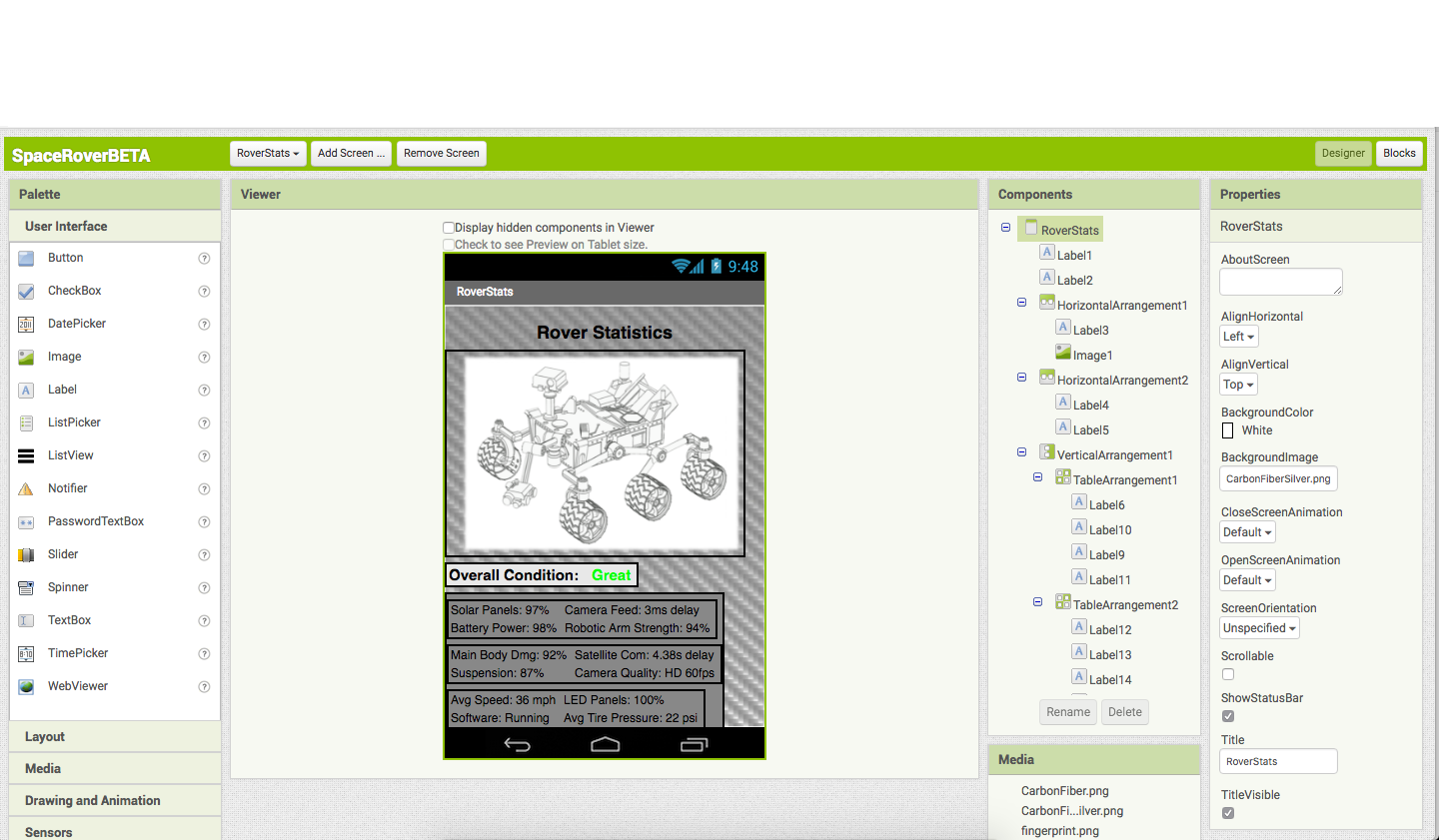Select the TextBox palette icon
The width and height of the screenshot is (1439, 840).
pos(26,621)
